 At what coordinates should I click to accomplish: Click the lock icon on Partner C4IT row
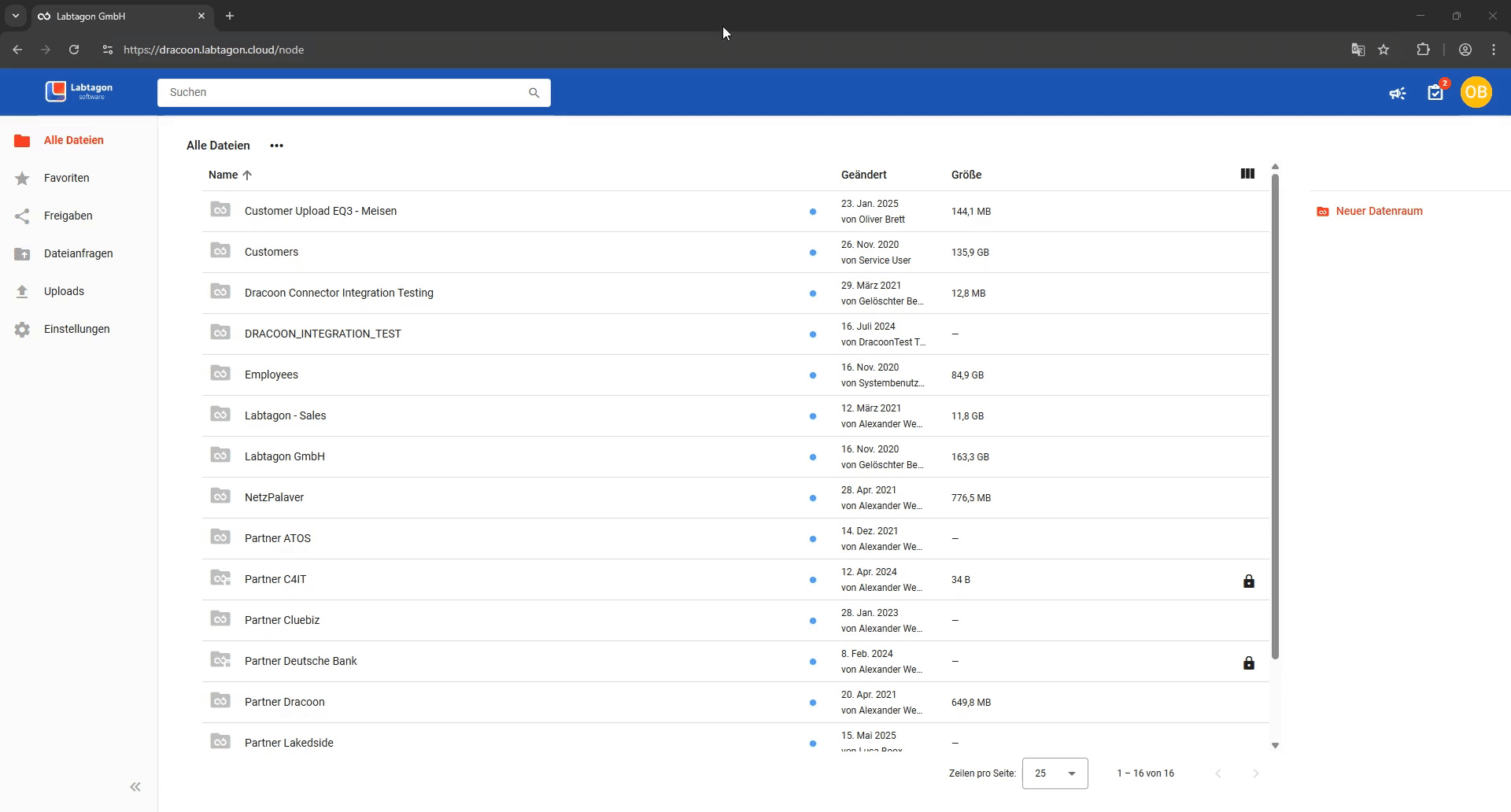coord(1248,581)
